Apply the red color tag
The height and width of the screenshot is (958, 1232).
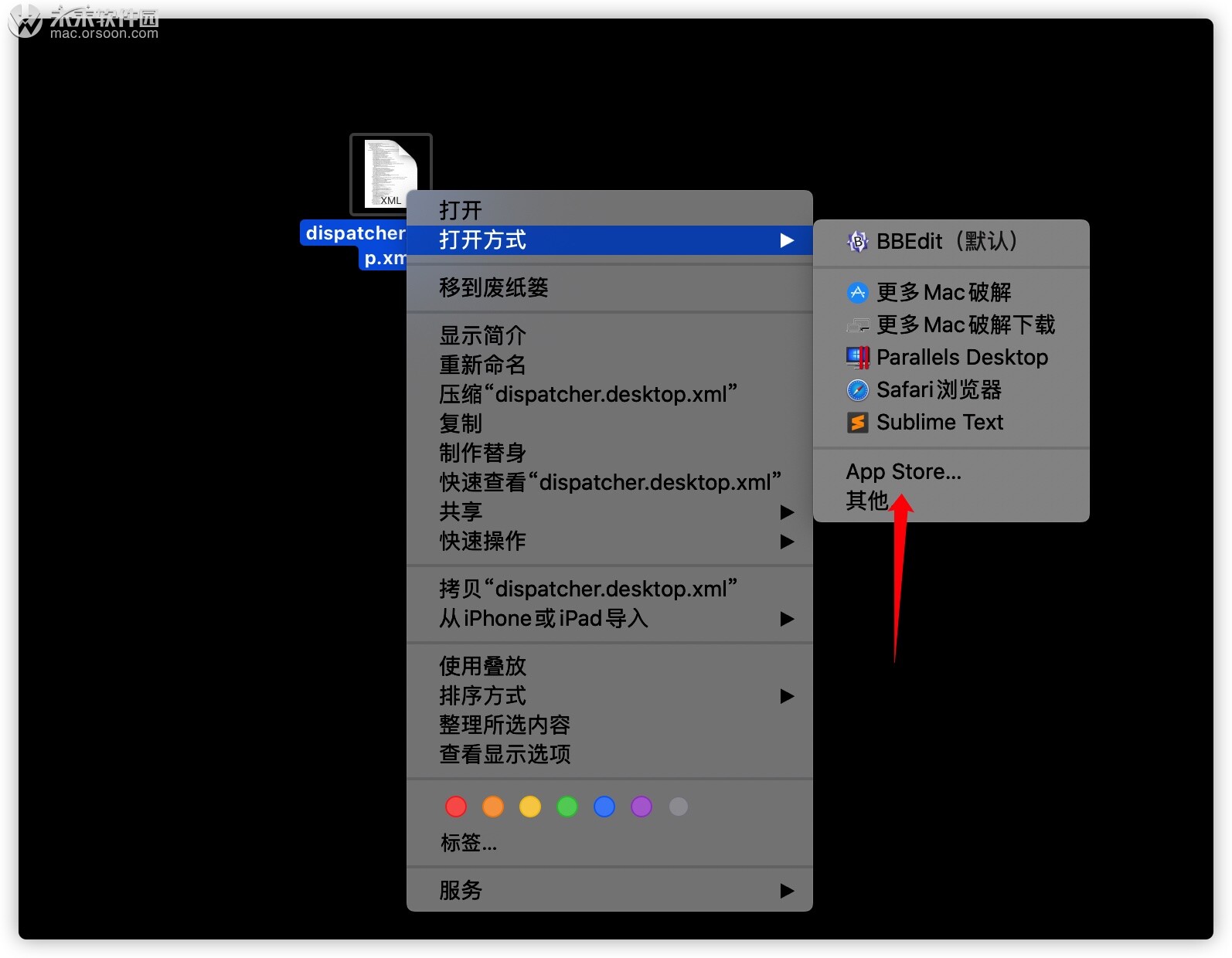click(456, 807)
